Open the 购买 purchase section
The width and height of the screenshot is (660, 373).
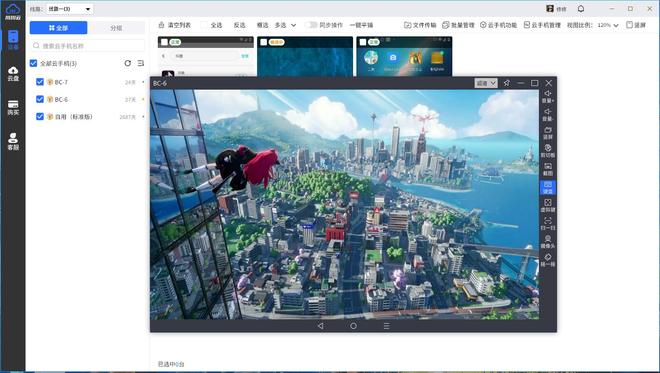tap(13, 107)
